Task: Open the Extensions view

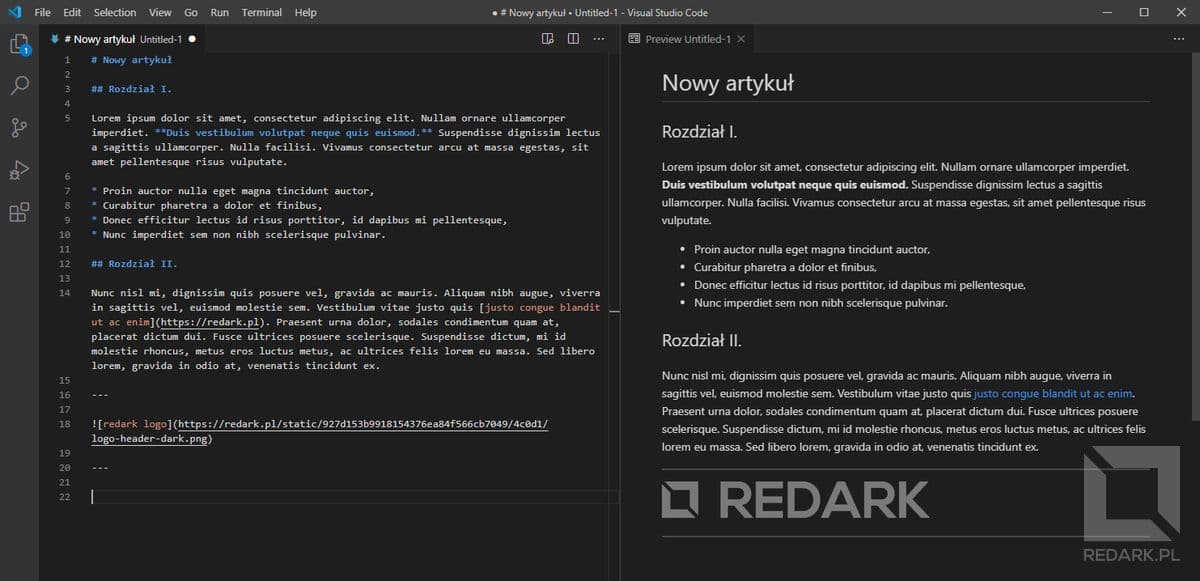Action: click(19, 212)
